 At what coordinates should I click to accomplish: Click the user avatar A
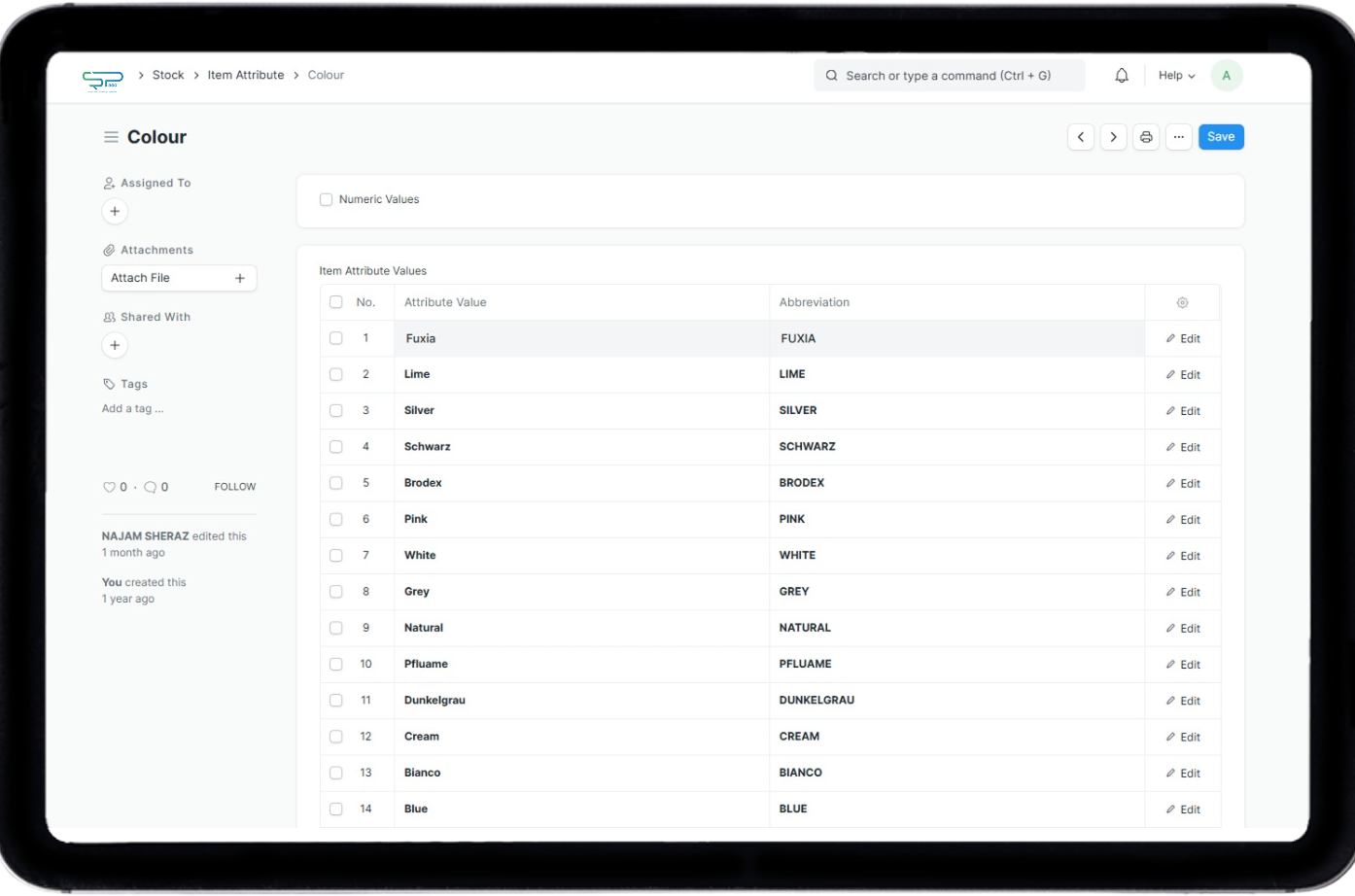(x=1227, y=76)
